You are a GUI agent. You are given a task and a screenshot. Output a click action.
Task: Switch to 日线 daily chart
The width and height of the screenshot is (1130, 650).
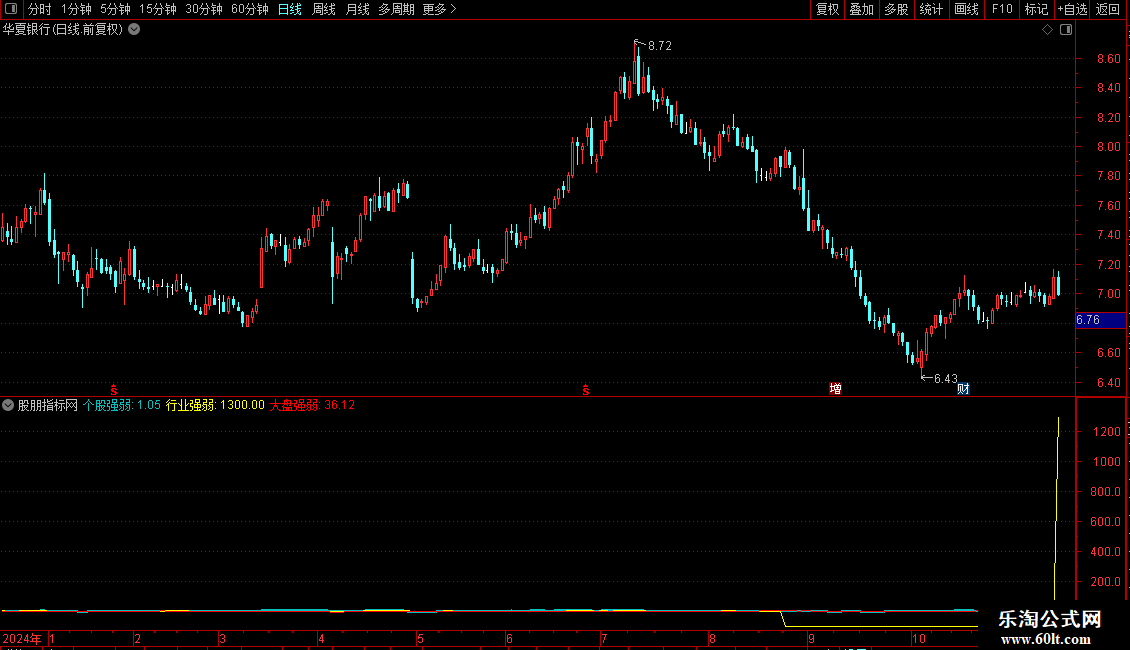pyautogui.click(x=290, y=9)
